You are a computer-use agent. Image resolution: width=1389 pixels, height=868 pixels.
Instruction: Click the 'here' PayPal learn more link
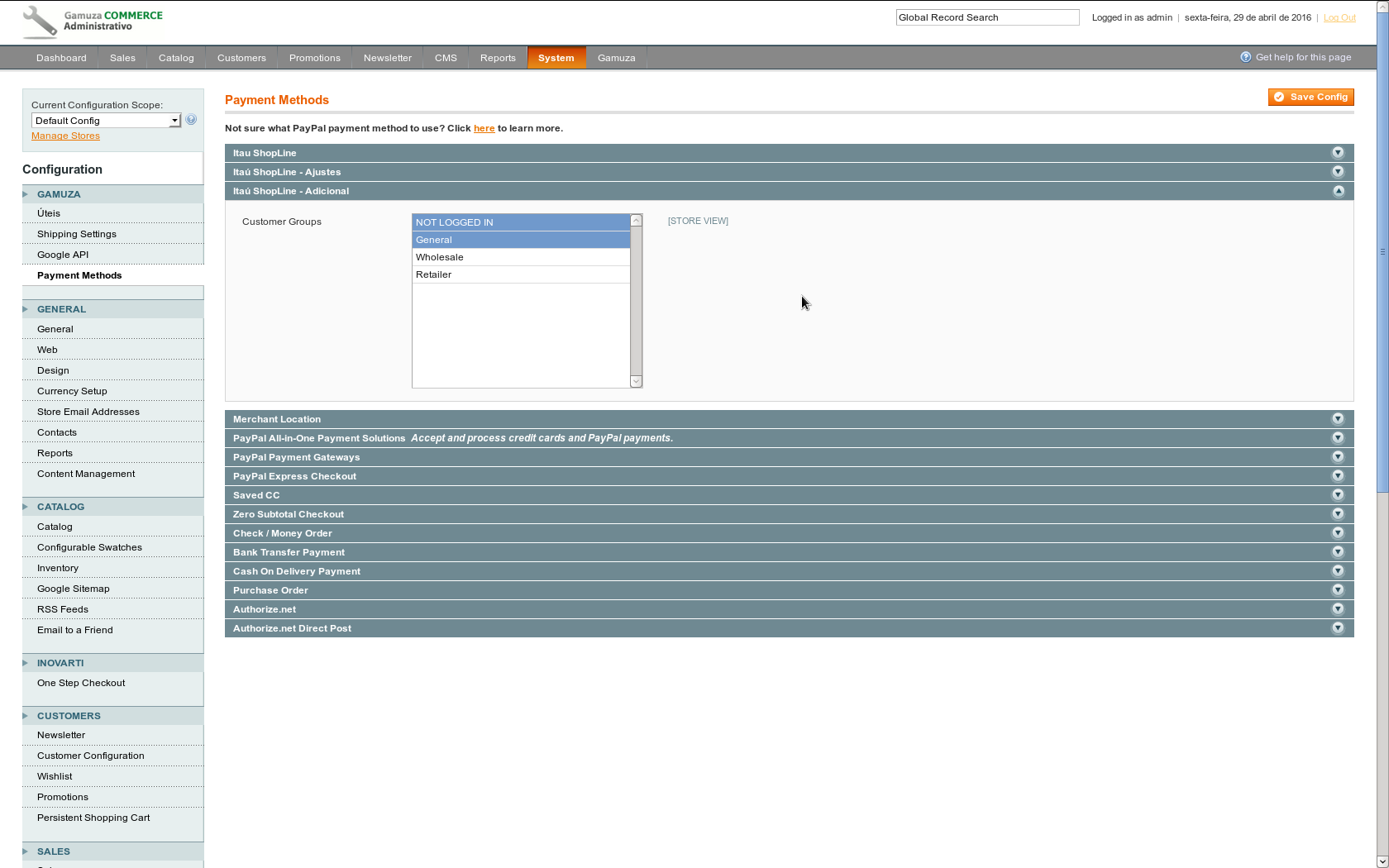click(x=484, y=129)
